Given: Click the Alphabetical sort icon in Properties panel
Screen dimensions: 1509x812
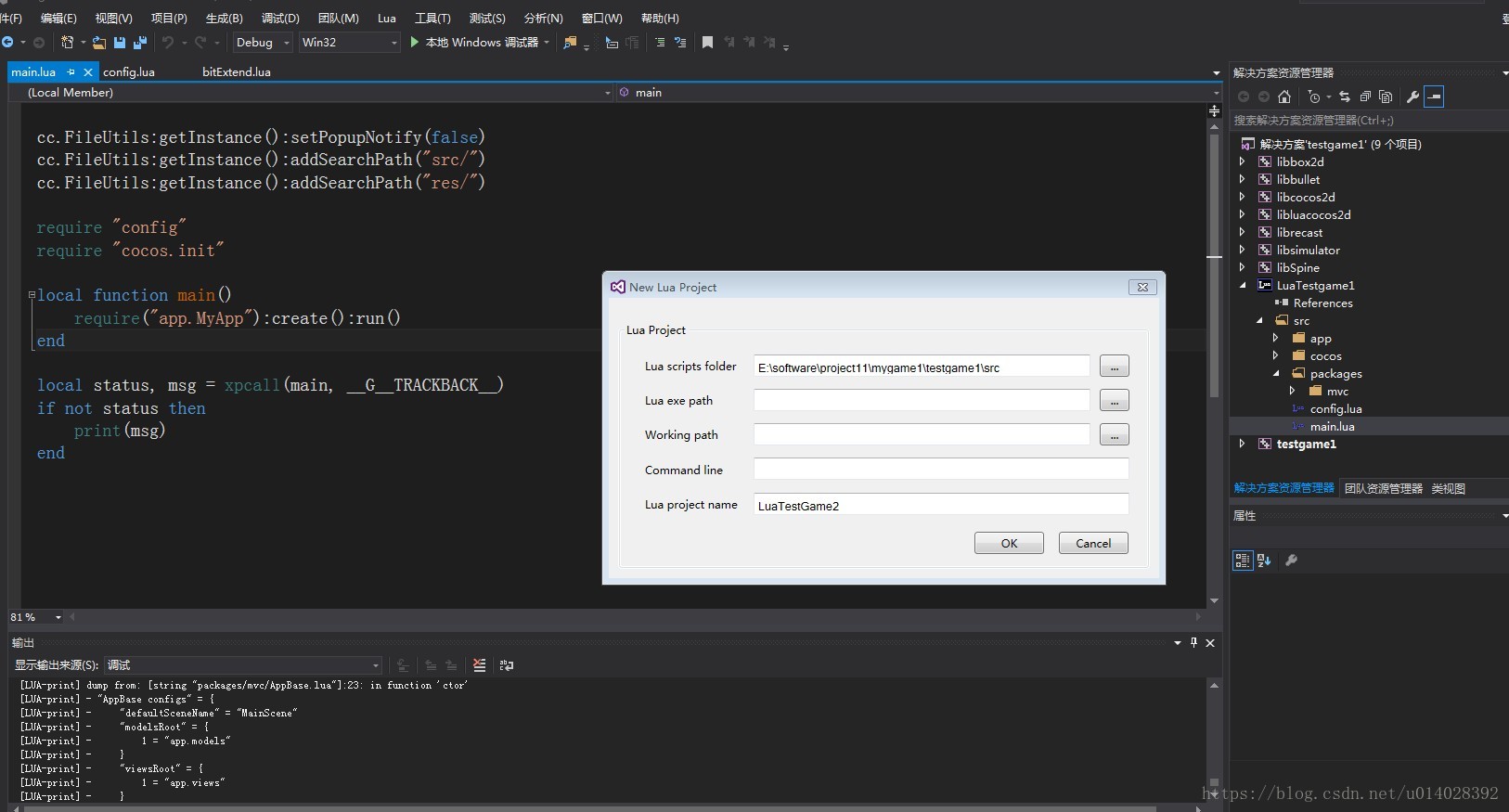Looking at the screenshot, I should pyautogui.click(x=1264, y=561).
